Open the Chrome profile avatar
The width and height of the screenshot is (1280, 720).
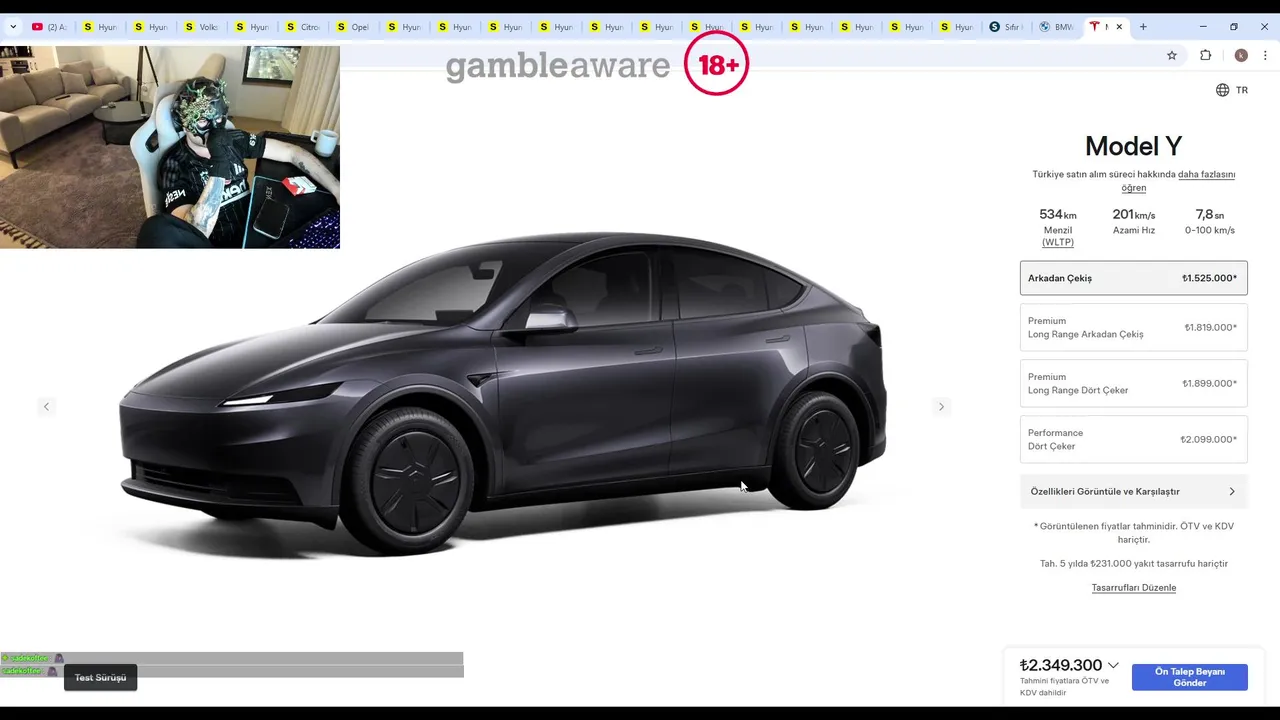coord(1241,55)
